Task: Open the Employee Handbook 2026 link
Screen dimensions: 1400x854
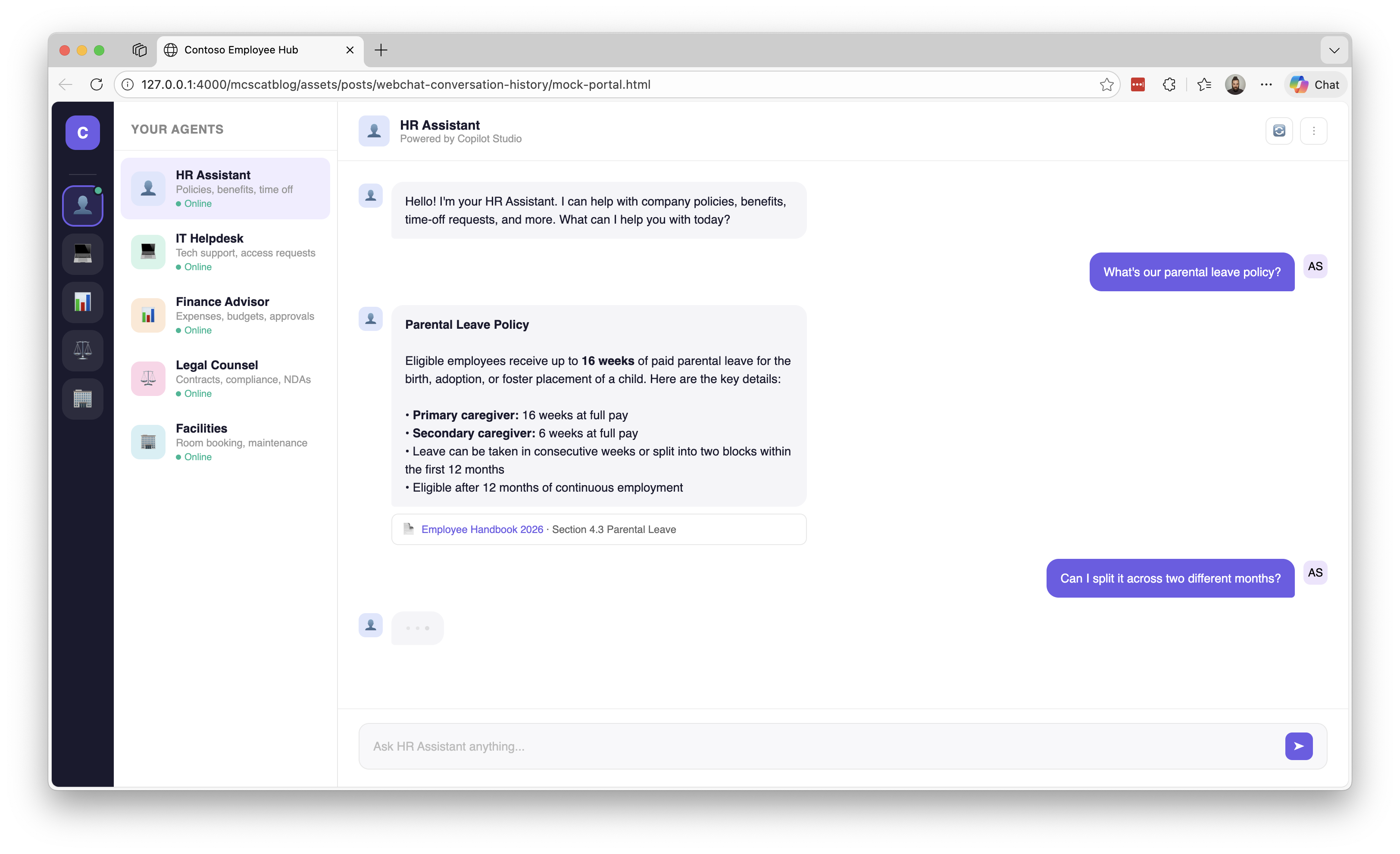Action: click(x=482, y=529)
